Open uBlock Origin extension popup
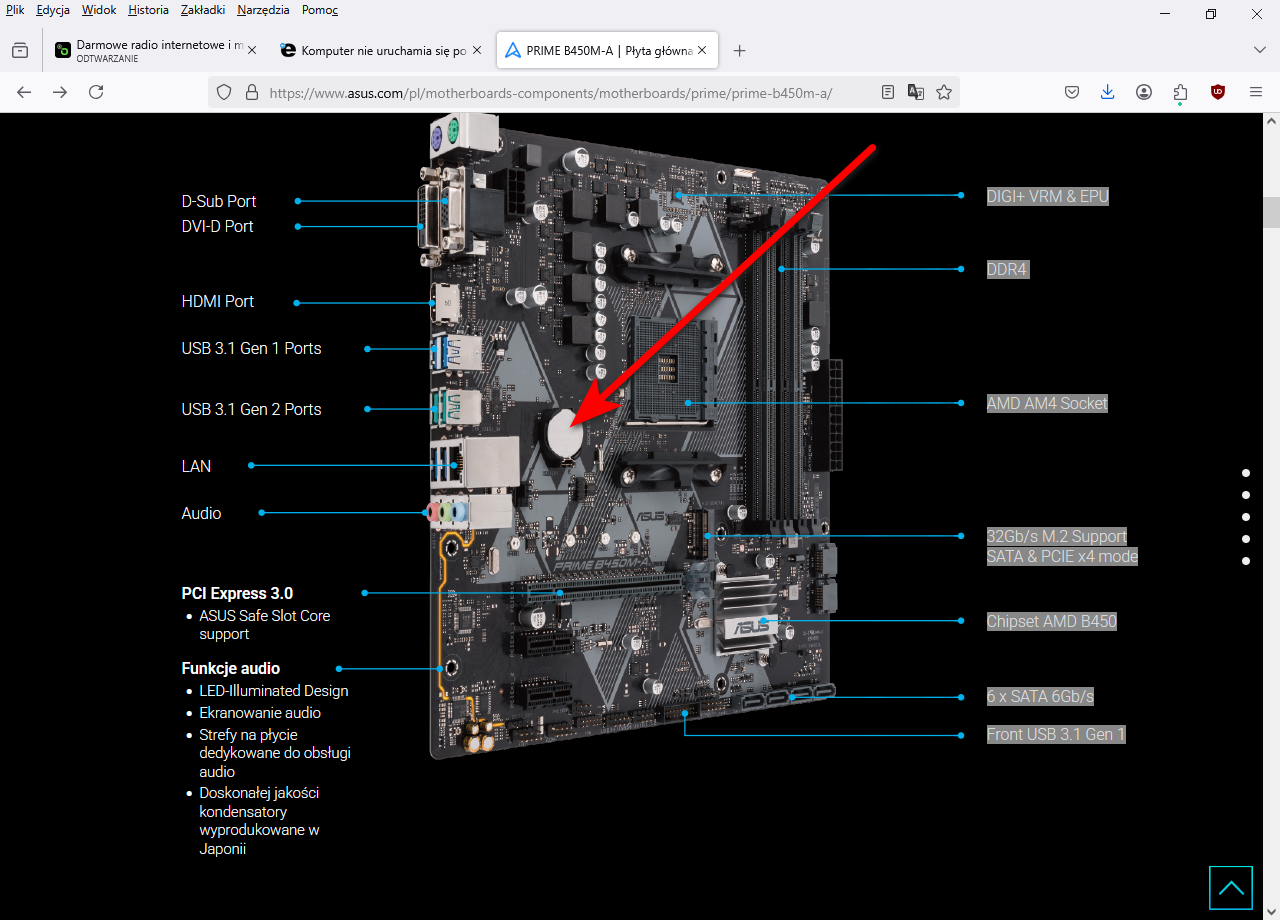The height and width of the screenshot is (920, 1280). click(1218, 92)
